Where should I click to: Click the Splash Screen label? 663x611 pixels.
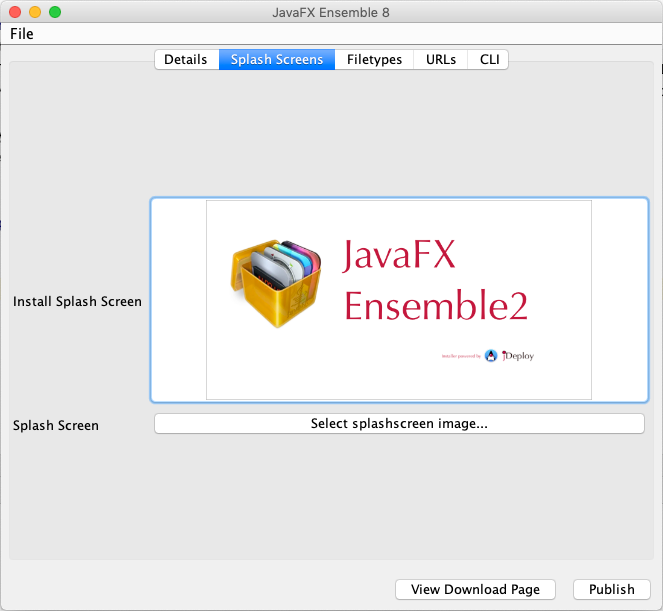click(x=55, y=425)
